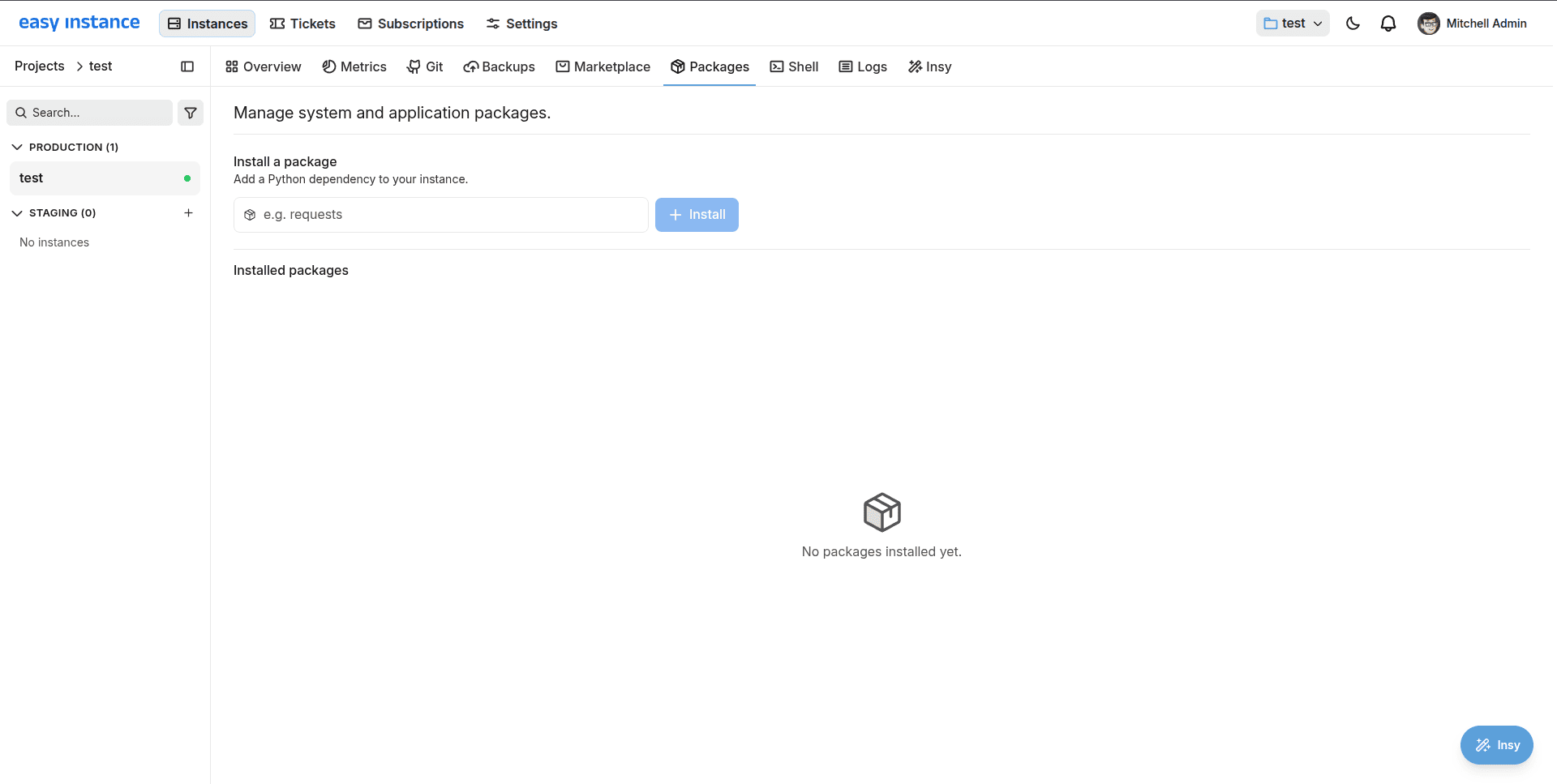Add a staging instance with plus
This screenshot has height=784, width=1557.
188,212
